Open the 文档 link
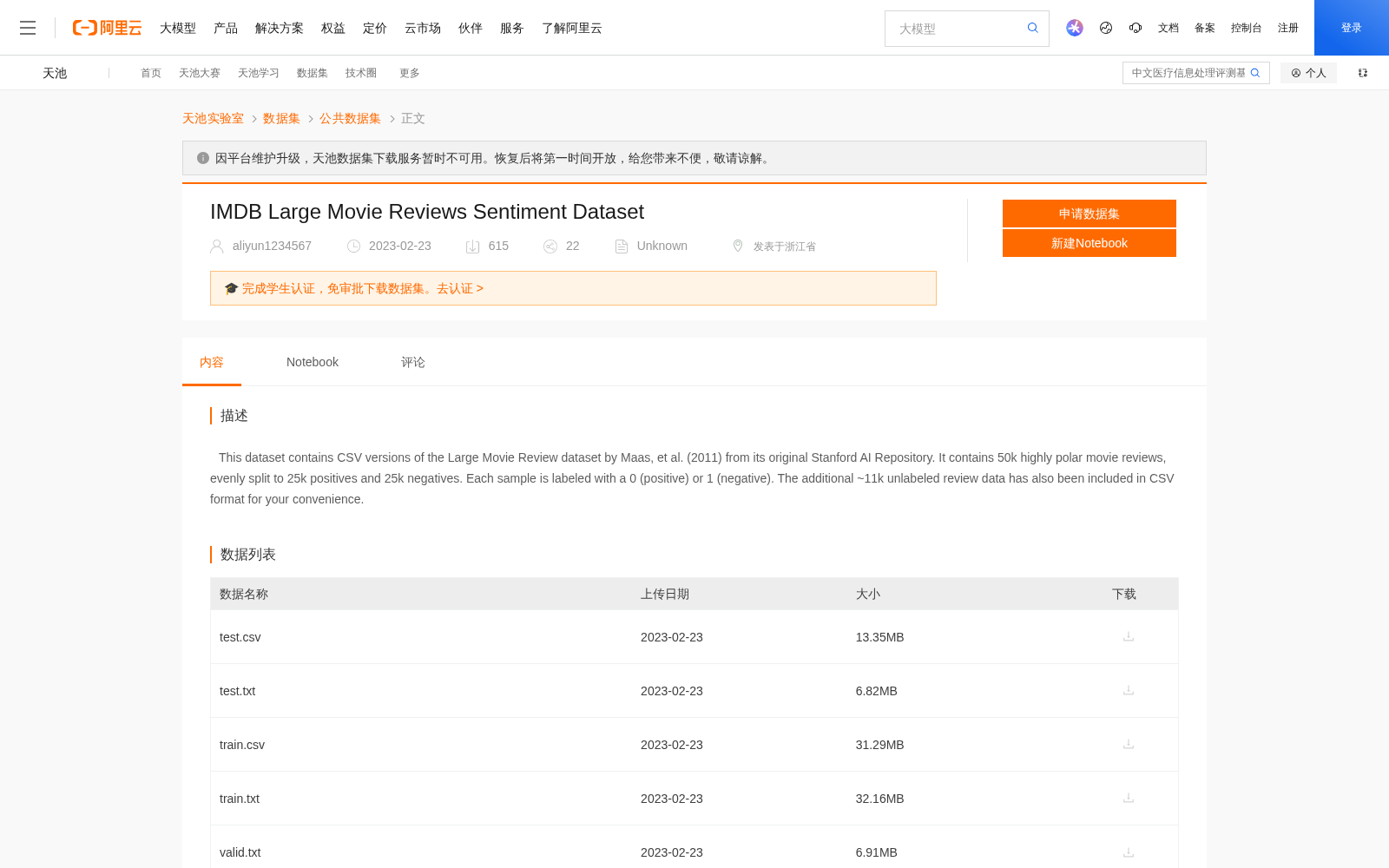 pyautogui.click(x=1168, y=28)
